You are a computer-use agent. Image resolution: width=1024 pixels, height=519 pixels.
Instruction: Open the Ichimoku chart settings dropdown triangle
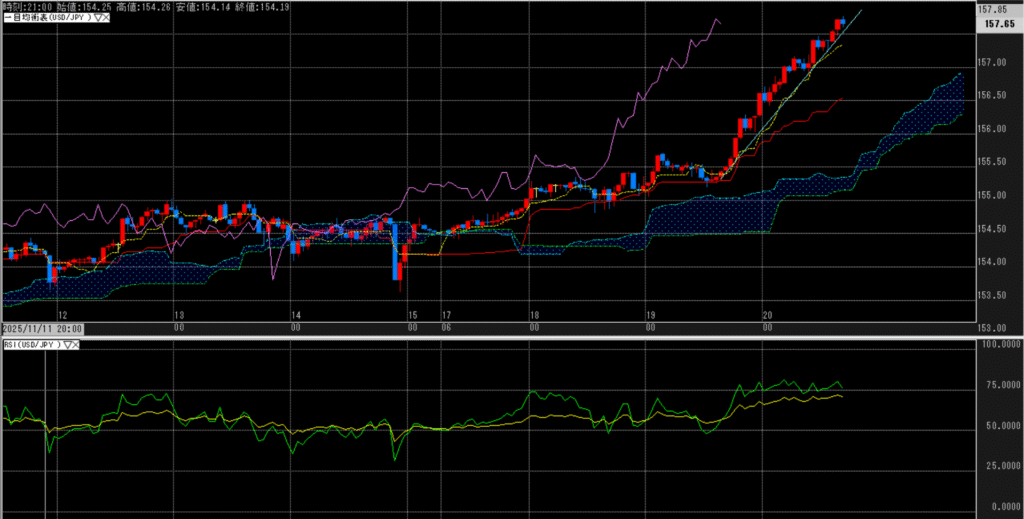click(97, 17)
